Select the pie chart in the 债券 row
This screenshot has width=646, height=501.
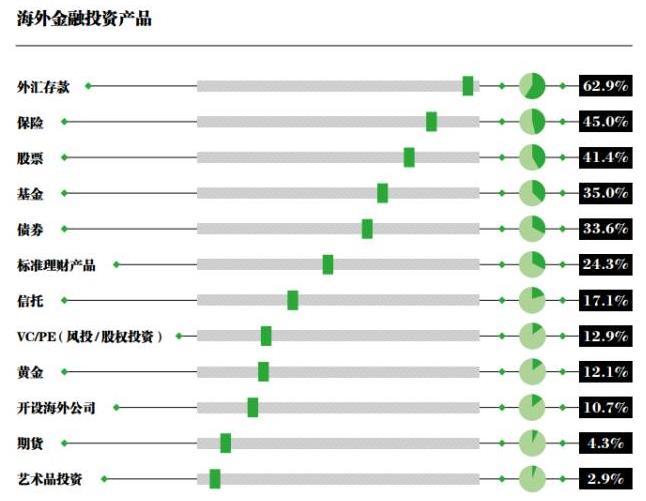[532, 229]
